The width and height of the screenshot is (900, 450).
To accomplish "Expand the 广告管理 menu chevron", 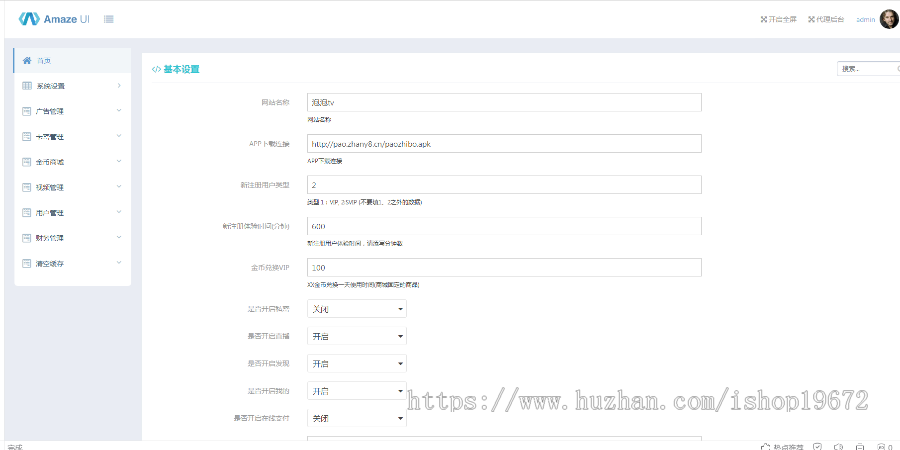I will [119, 110].
